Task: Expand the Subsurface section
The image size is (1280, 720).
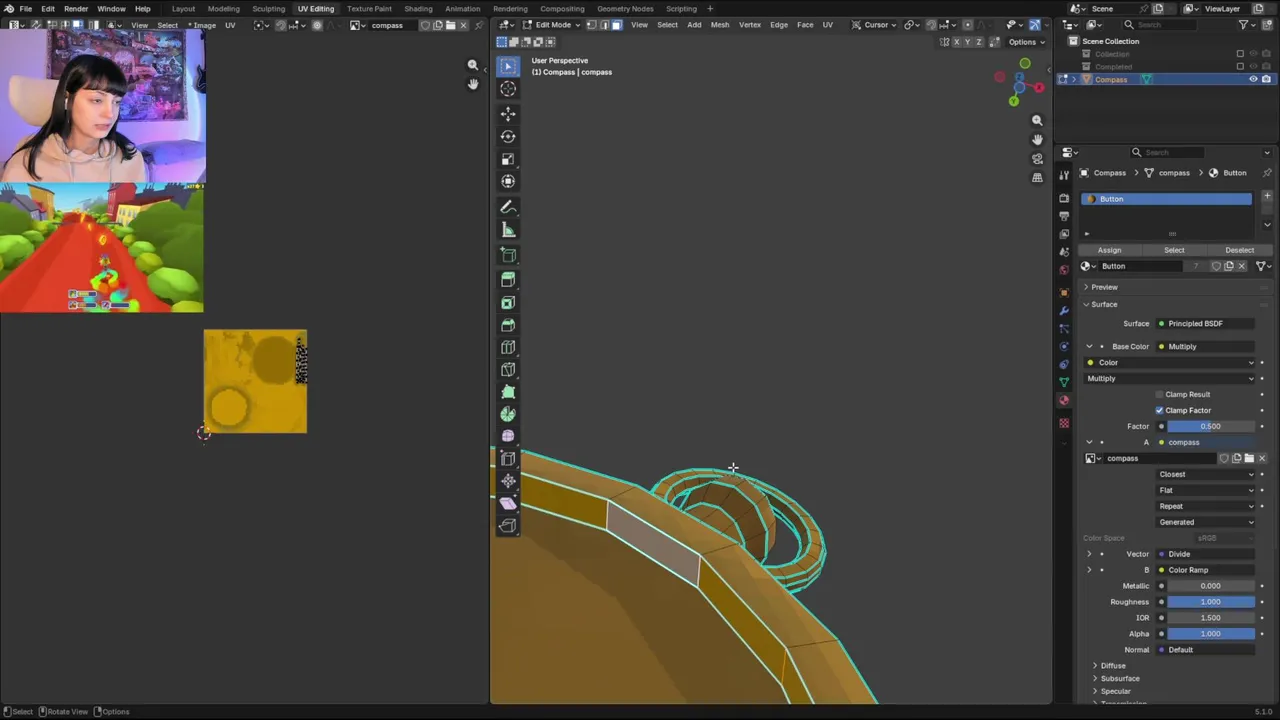Action: click(x=1119, y=678)
